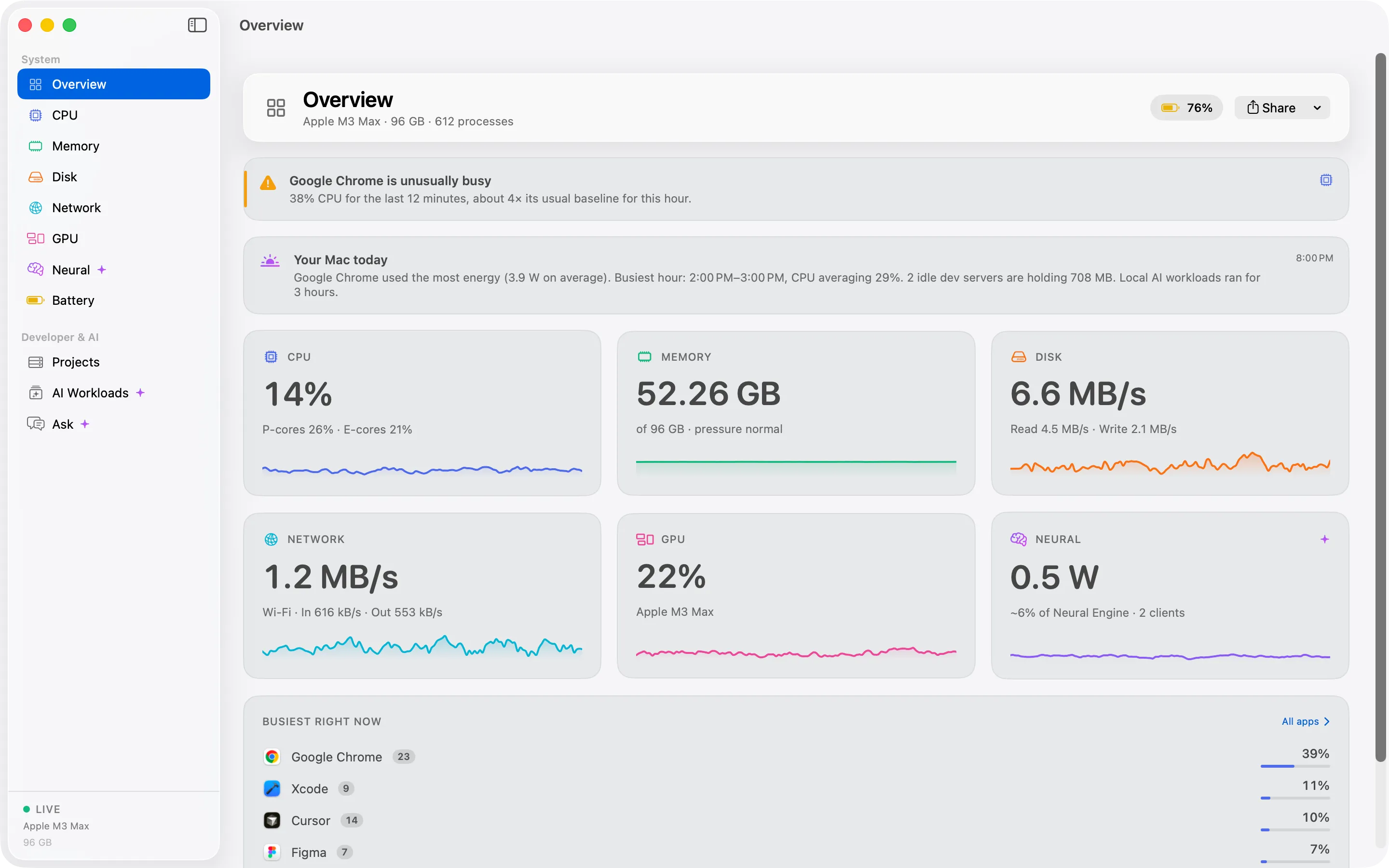
Task: Go to AI Workloads in sidebar
Action: [x=114, y=393]
